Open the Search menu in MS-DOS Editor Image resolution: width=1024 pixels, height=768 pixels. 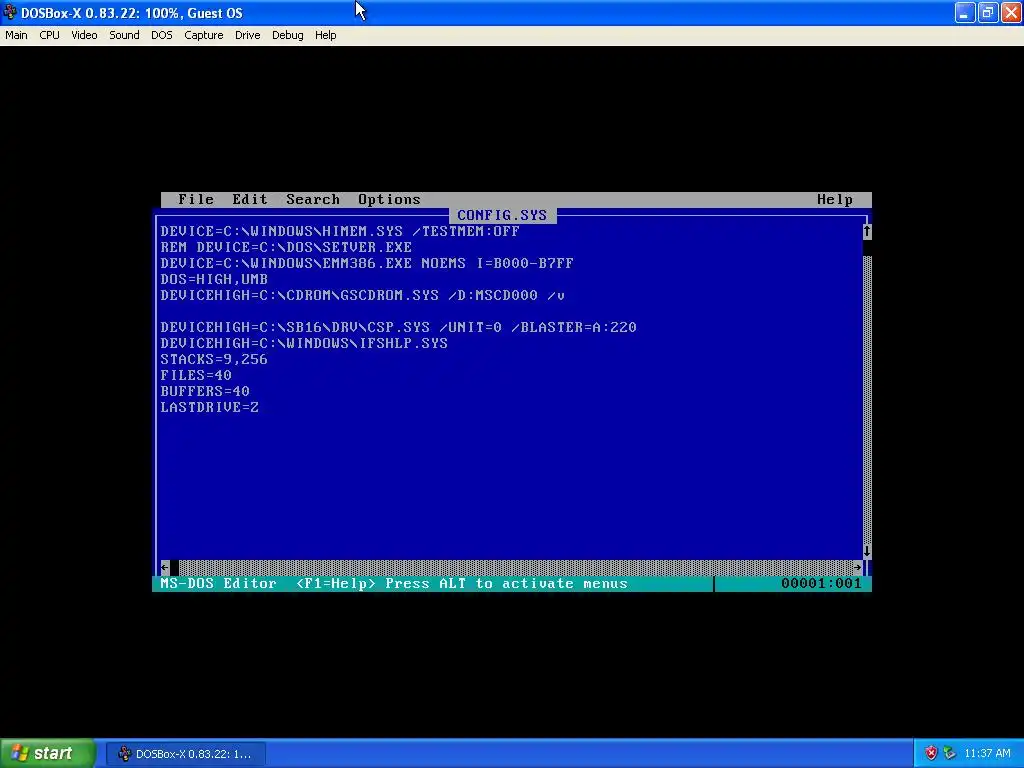coord(313,200)
